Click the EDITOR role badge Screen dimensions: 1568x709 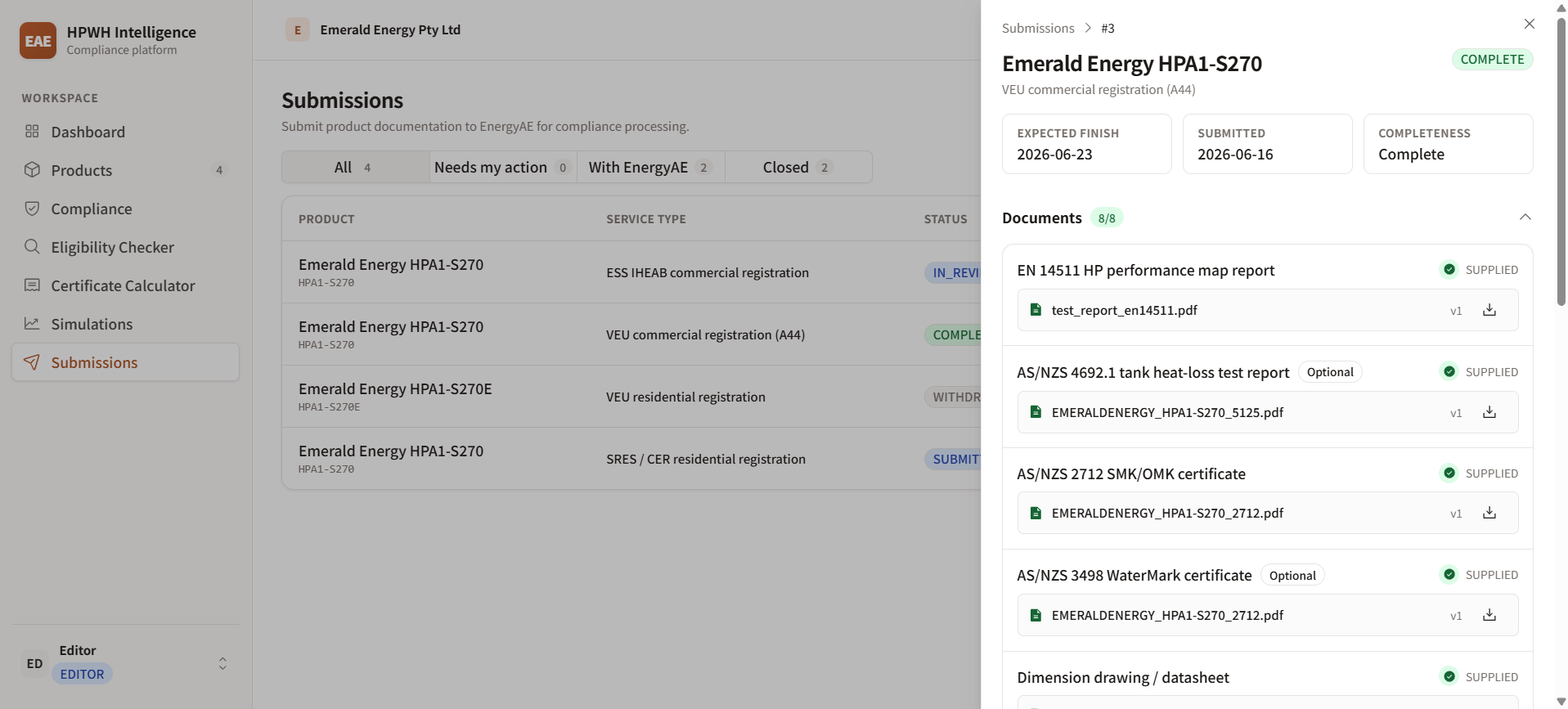82,674
